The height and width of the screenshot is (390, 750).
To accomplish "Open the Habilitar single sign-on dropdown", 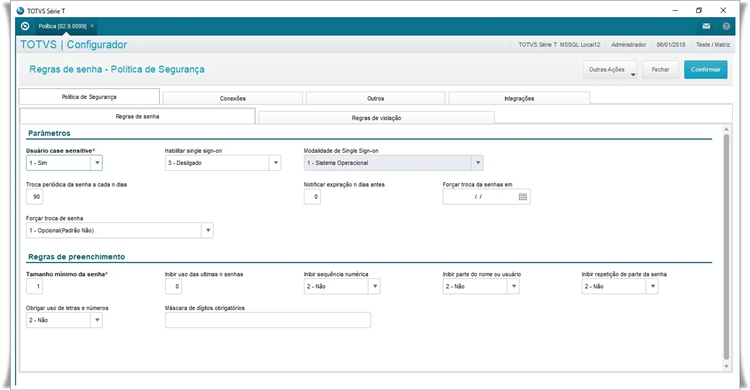I will point(276,163).
